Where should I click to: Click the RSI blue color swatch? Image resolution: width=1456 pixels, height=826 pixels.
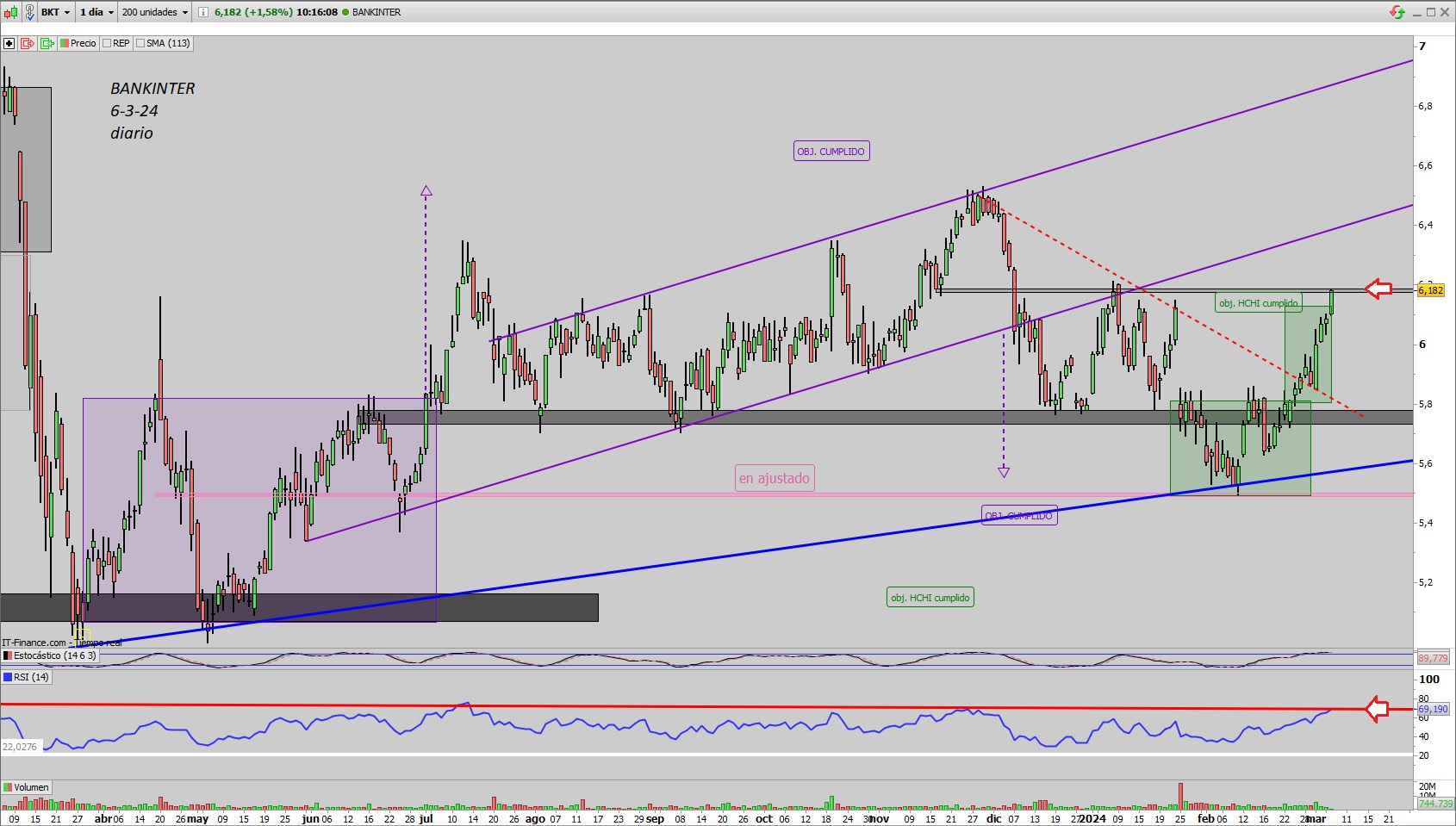click(8, 677)
